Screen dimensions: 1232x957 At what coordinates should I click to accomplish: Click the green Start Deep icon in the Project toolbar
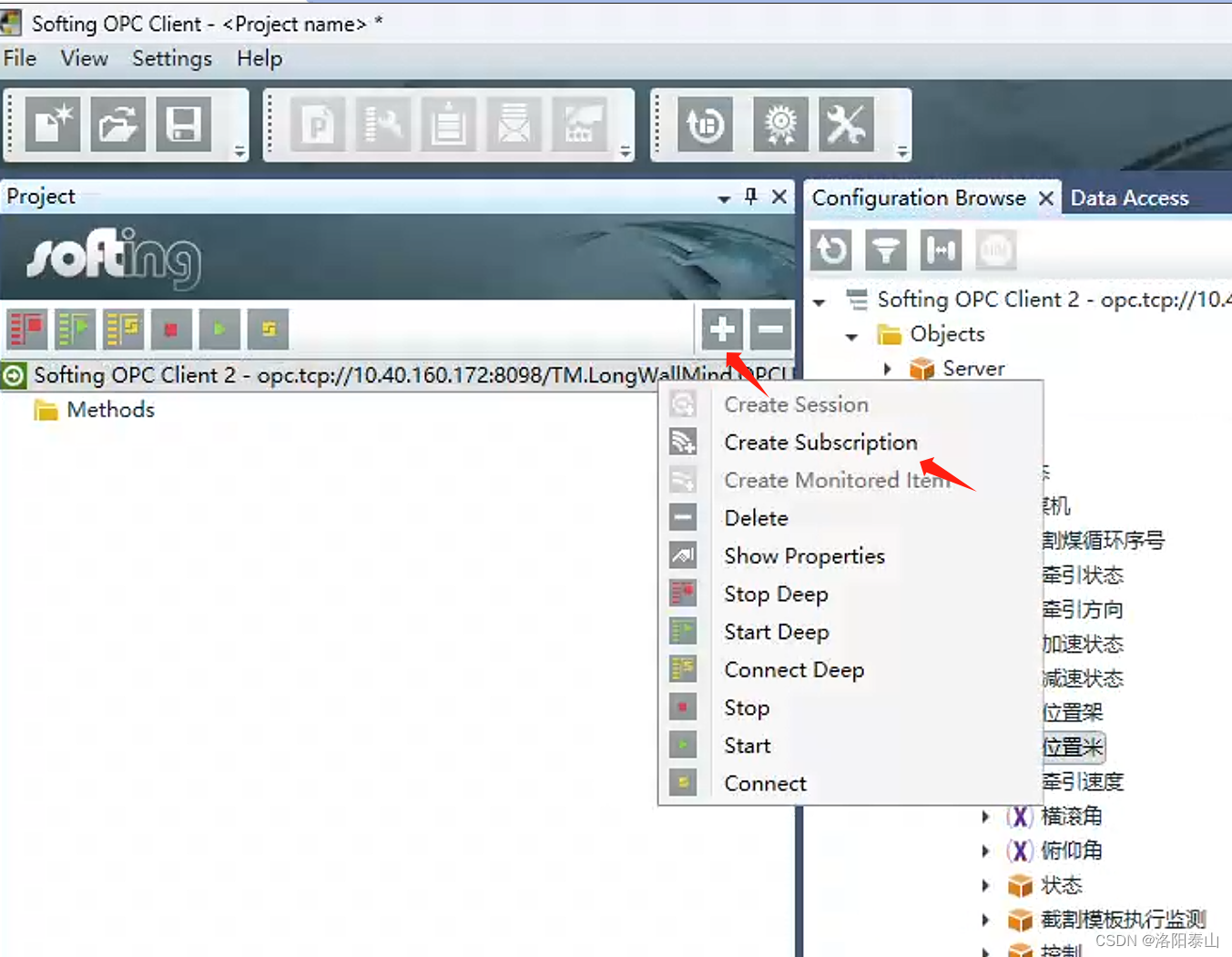76,329
